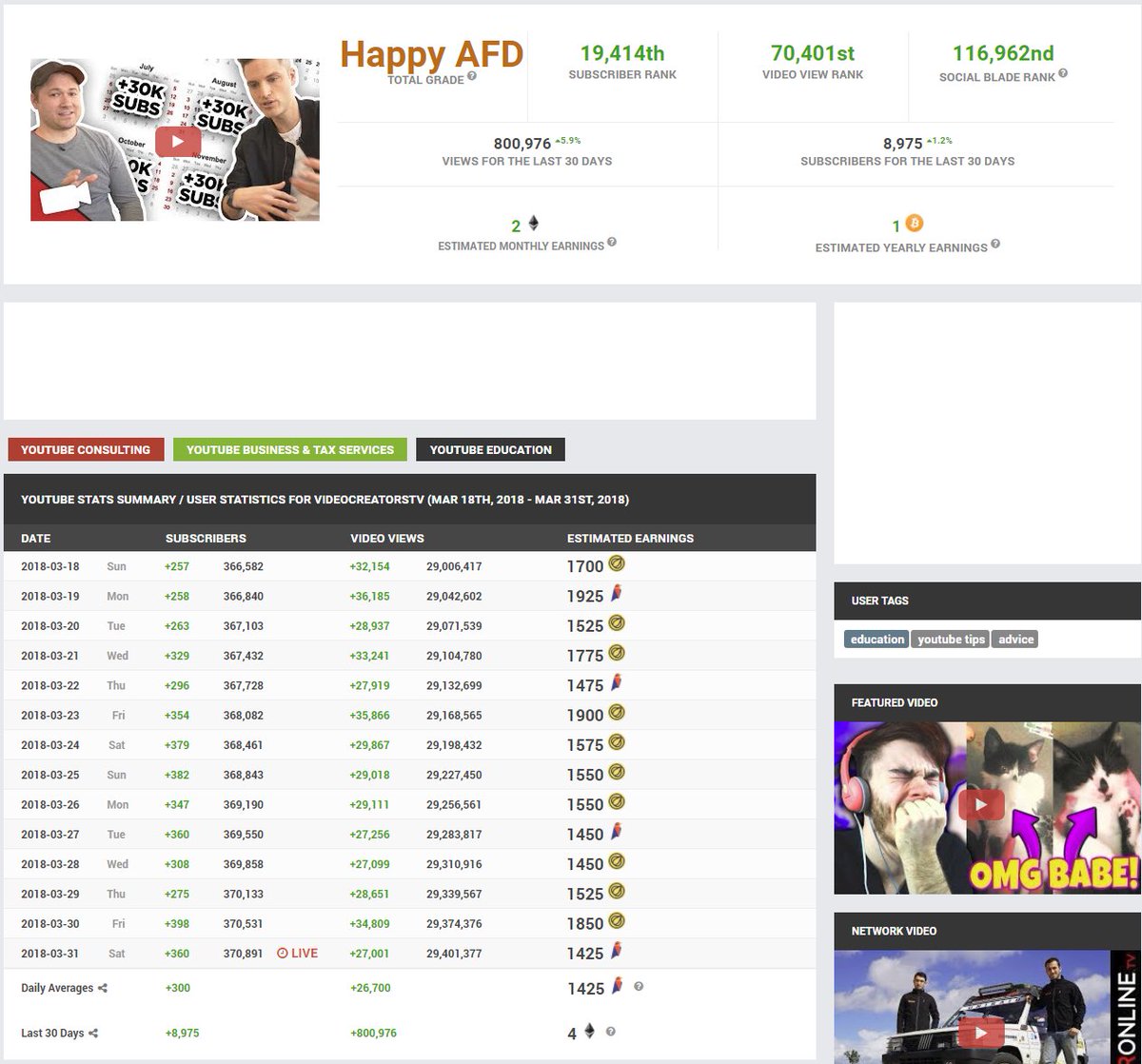Click the Date column header
Screen dimensions: 1142x1064
pos(35,538)
